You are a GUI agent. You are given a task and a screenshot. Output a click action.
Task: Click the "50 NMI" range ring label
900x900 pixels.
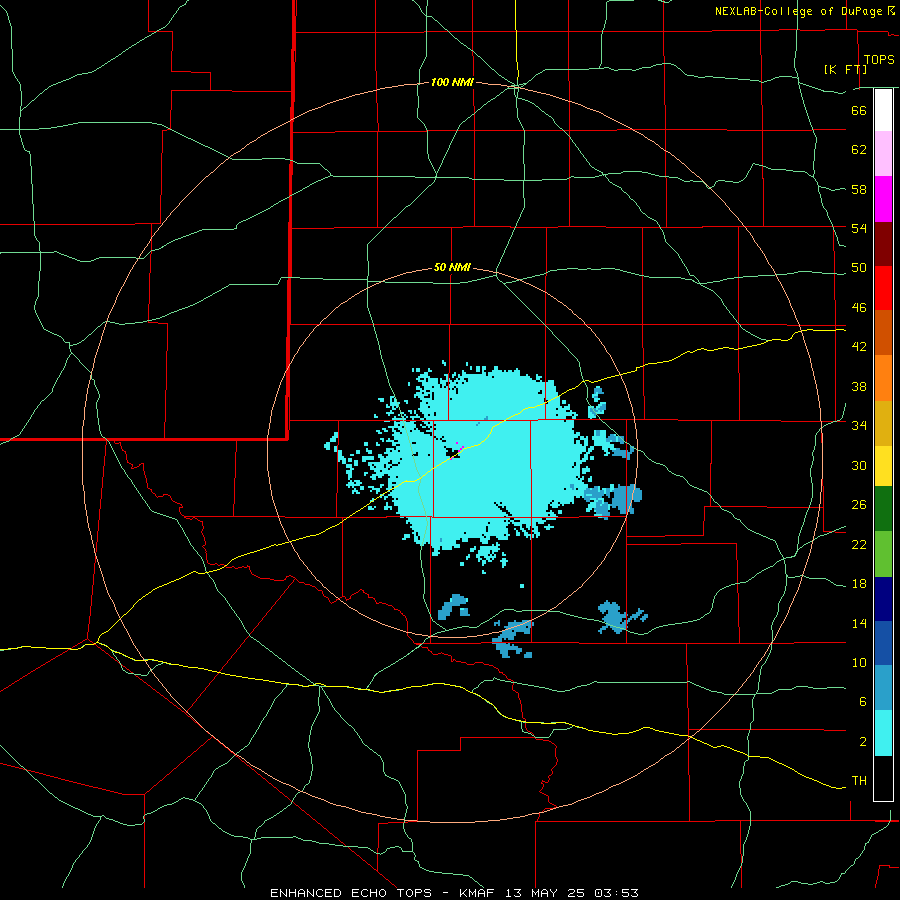pyautogui.click(x=452, y=267)
